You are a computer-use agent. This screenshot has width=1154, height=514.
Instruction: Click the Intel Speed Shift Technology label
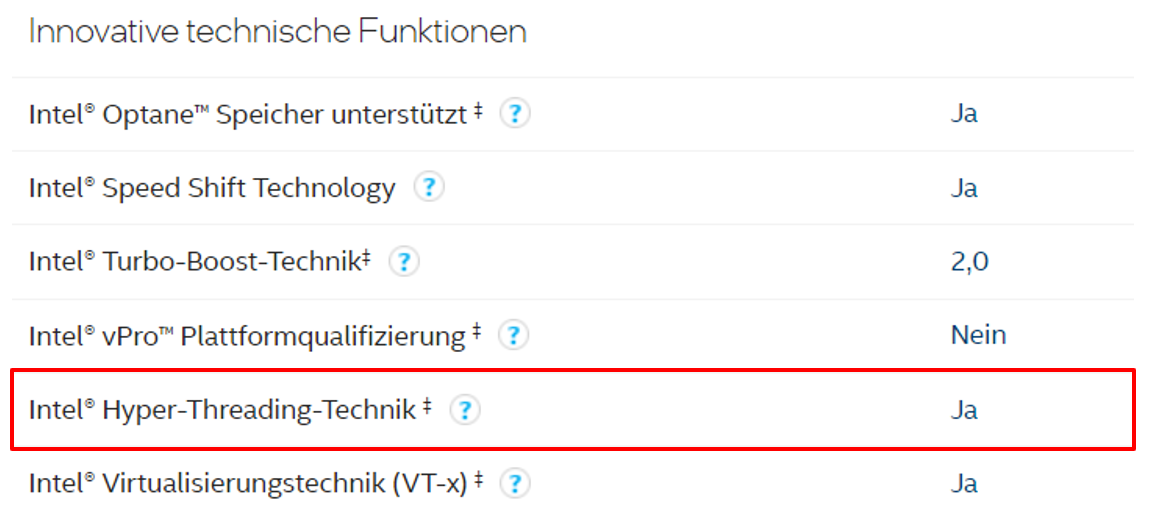[212, 189]
